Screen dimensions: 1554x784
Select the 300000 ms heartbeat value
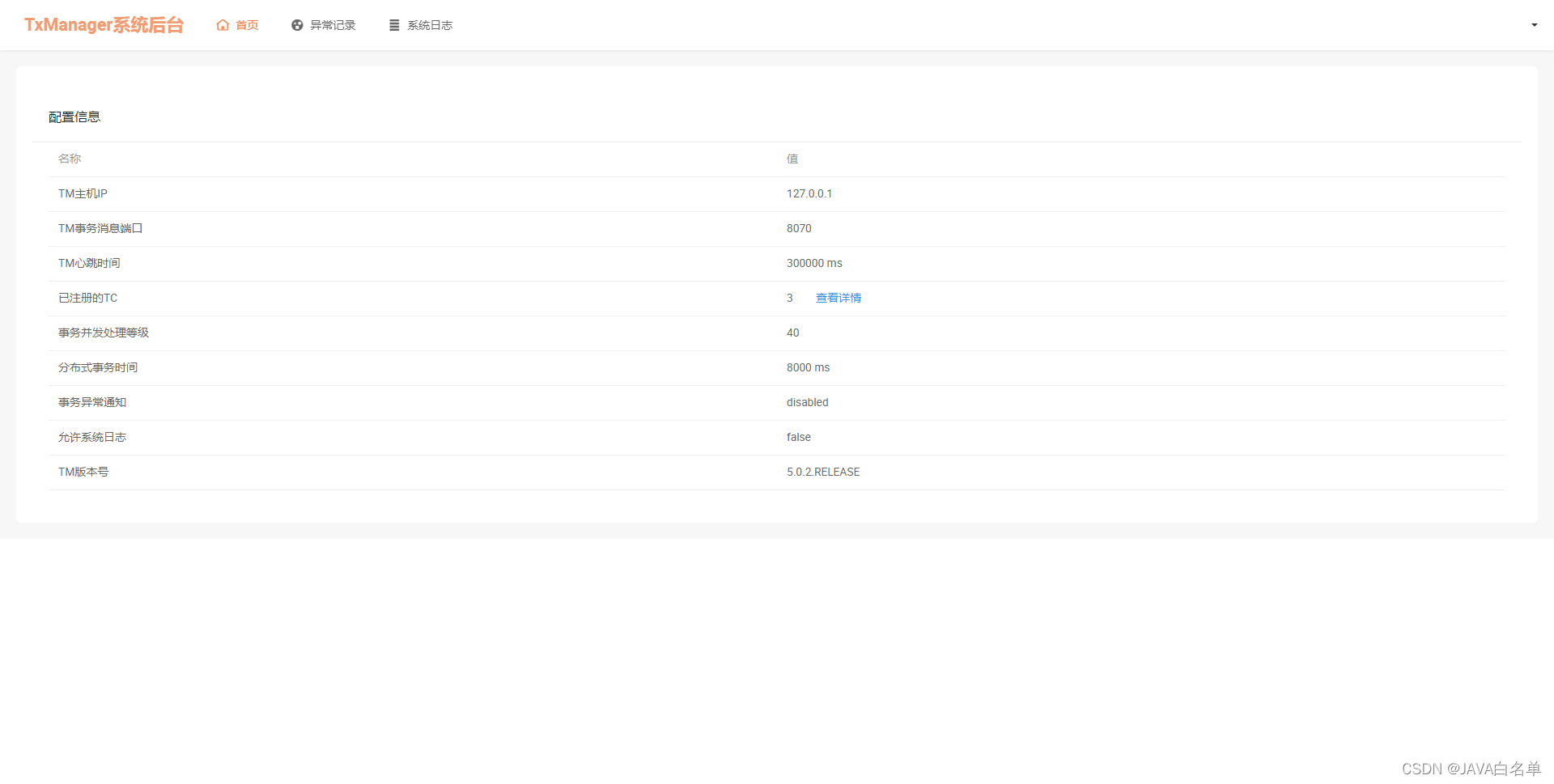tap(814, 263)
